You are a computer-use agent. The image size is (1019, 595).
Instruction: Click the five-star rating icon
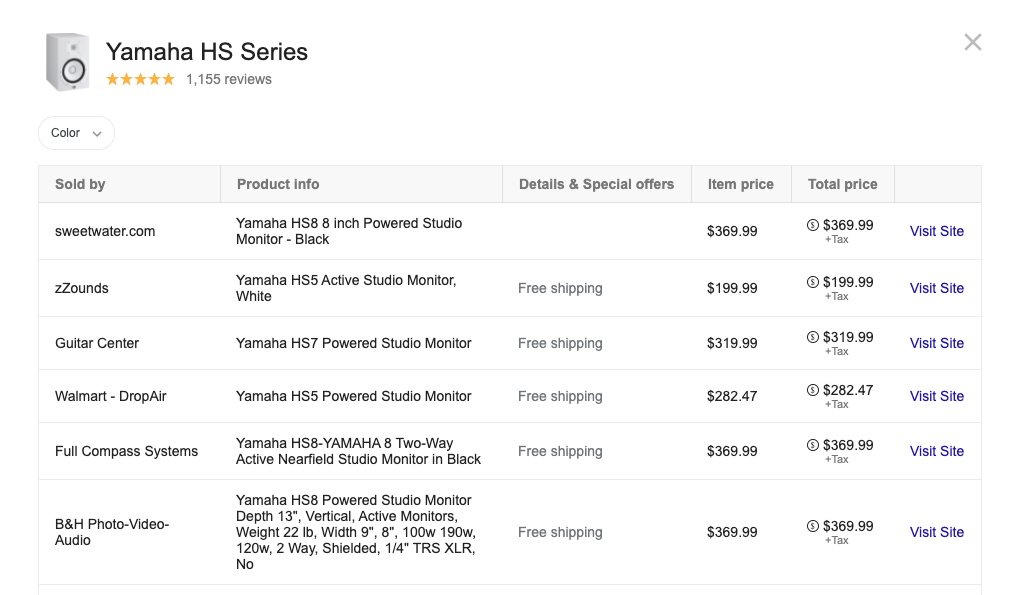(140, 79)
